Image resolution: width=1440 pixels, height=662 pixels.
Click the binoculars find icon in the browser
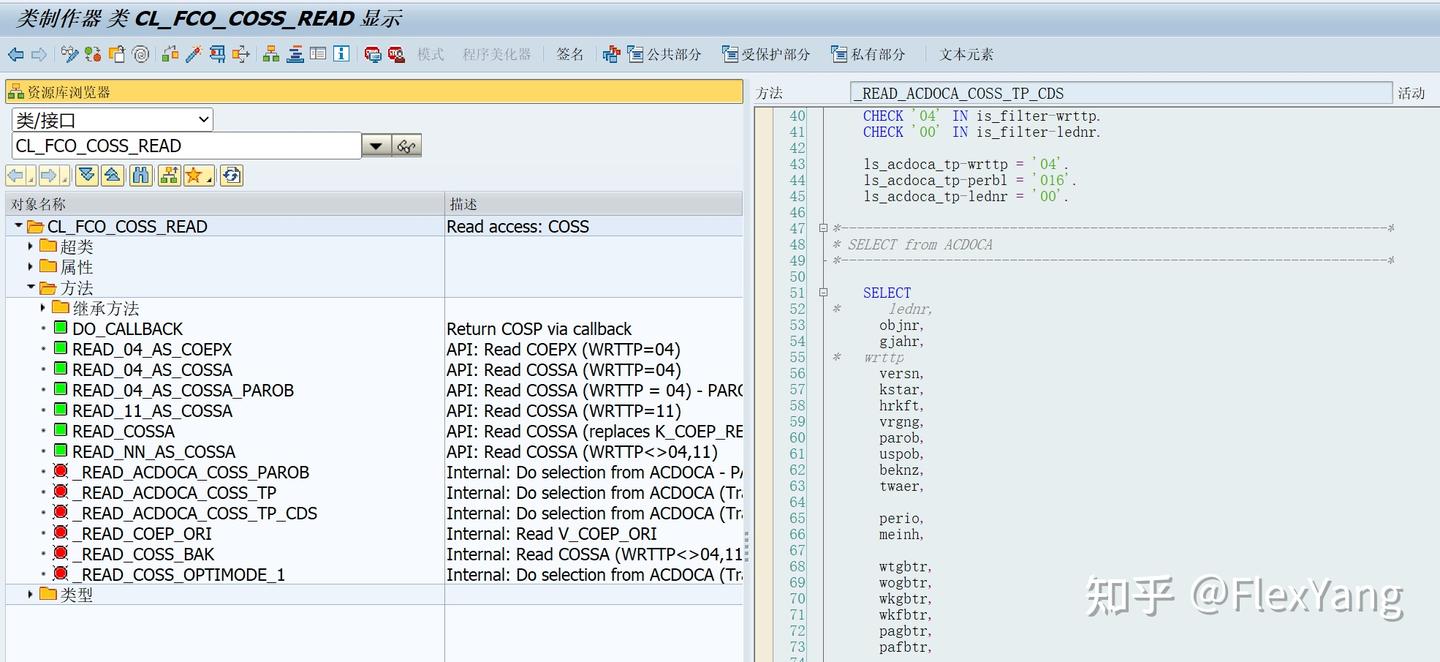[x=141, y=176]
